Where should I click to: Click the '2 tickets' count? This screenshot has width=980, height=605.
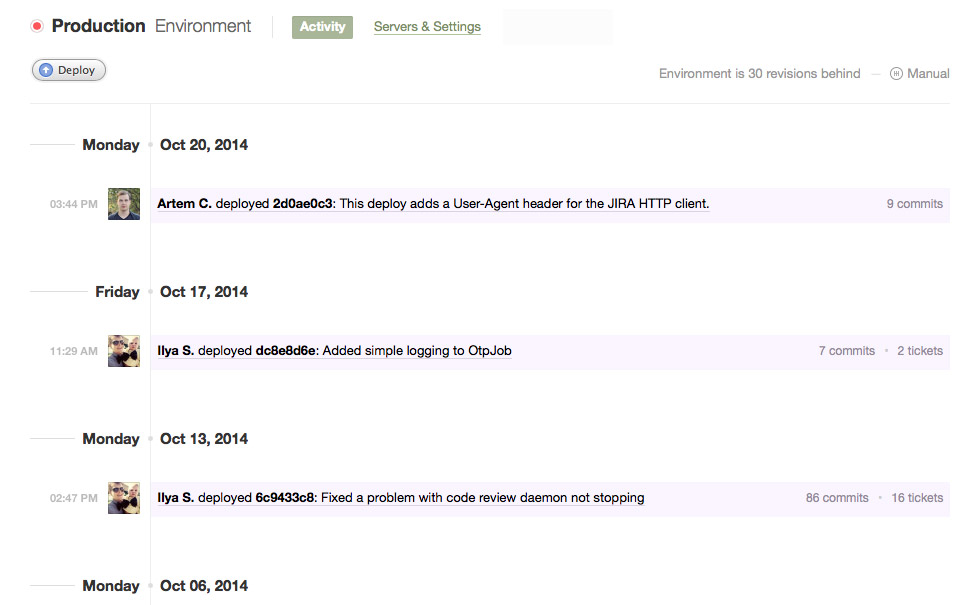(920, 351)
